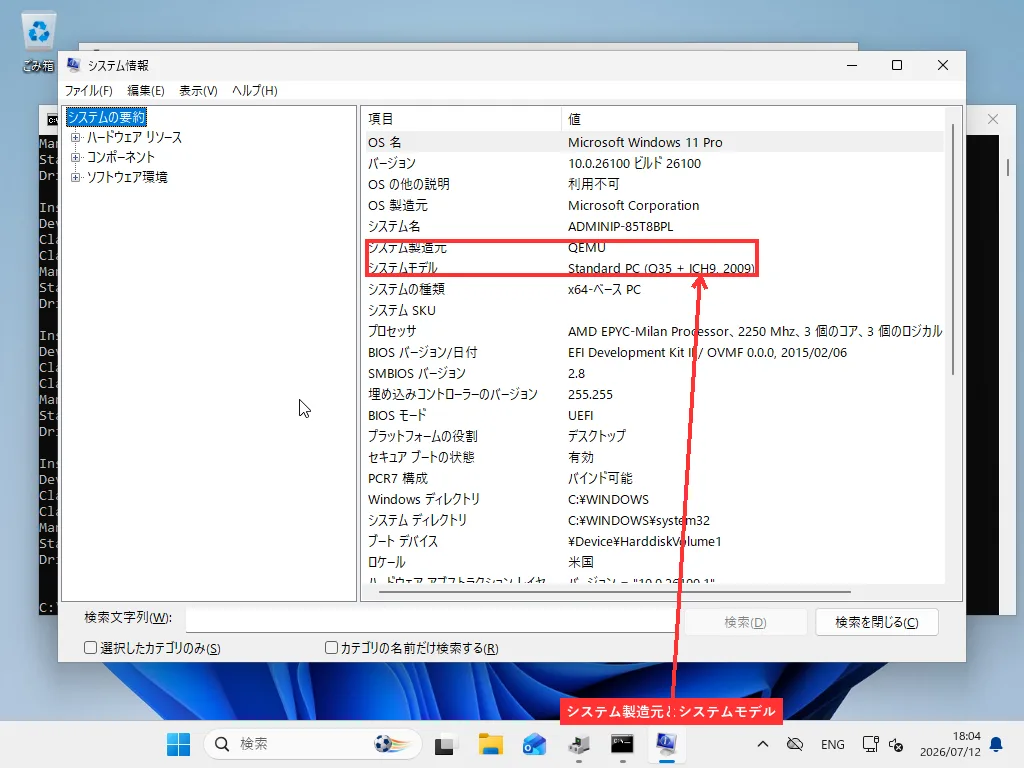Select the ロケール row
This screenshot has width=1024, height=768.
click(653, 562)
